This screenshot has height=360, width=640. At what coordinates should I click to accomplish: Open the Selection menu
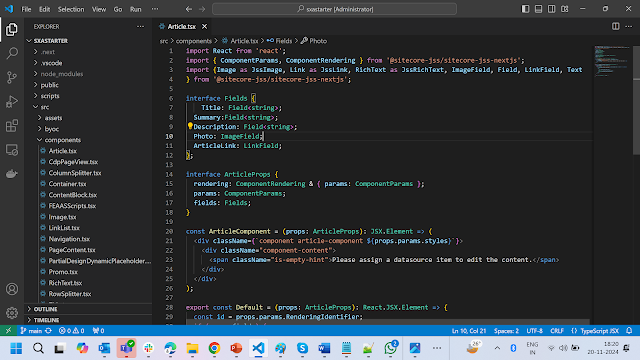pos(71,9)
